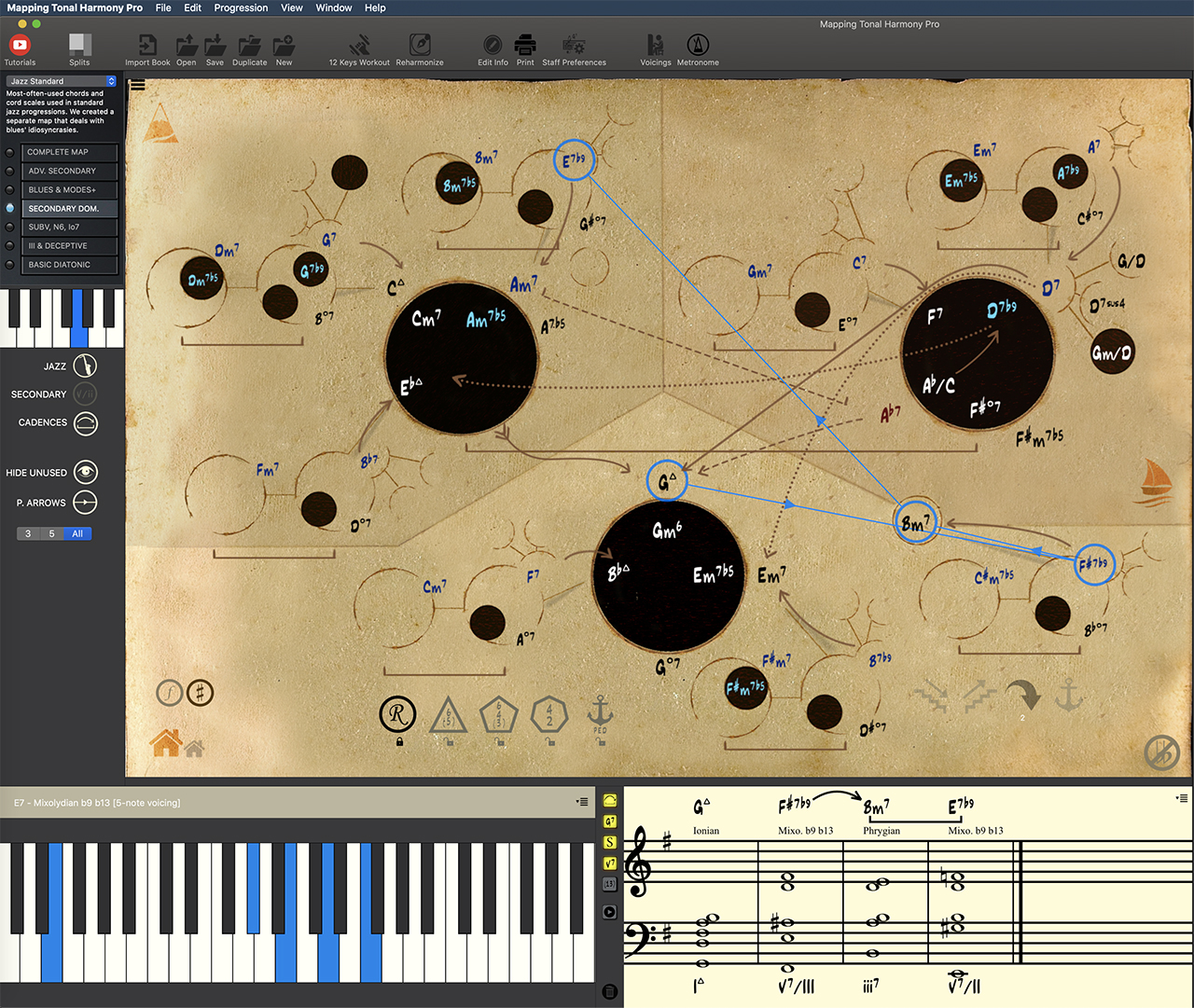This screenshot has height=1008, width=1194.
Task: Select the BASIC DIATONIC radio button
Action: pos(10,265)
